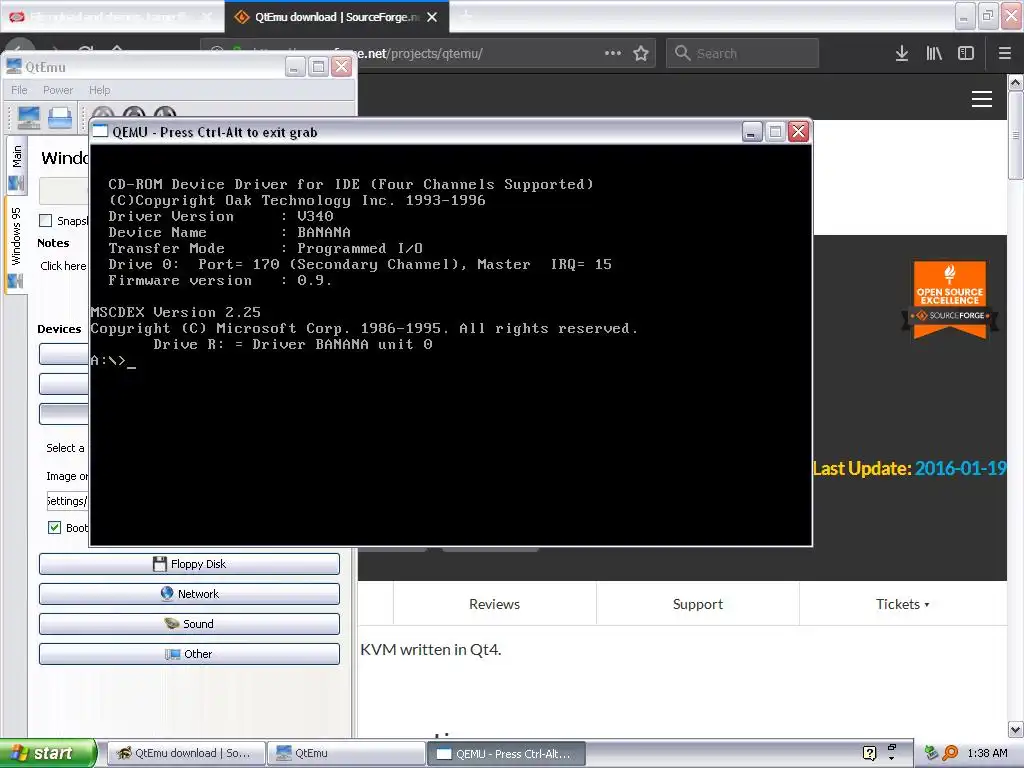
Task: Switch to QtEmu taskbar button
Action: tap(346, 753)
